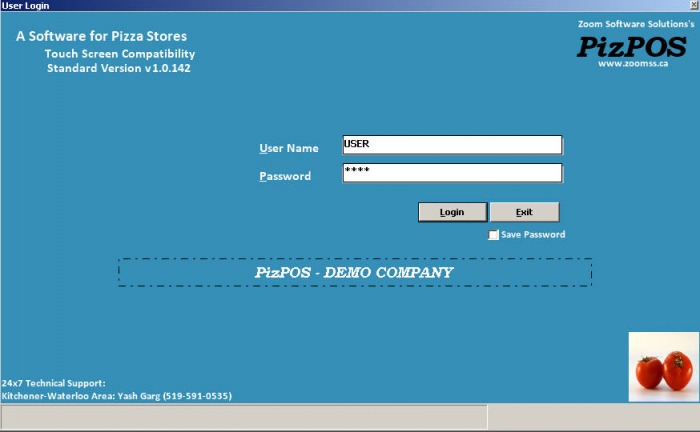Click the User Name label
700x432 pixels.
(x=289, y=148)
